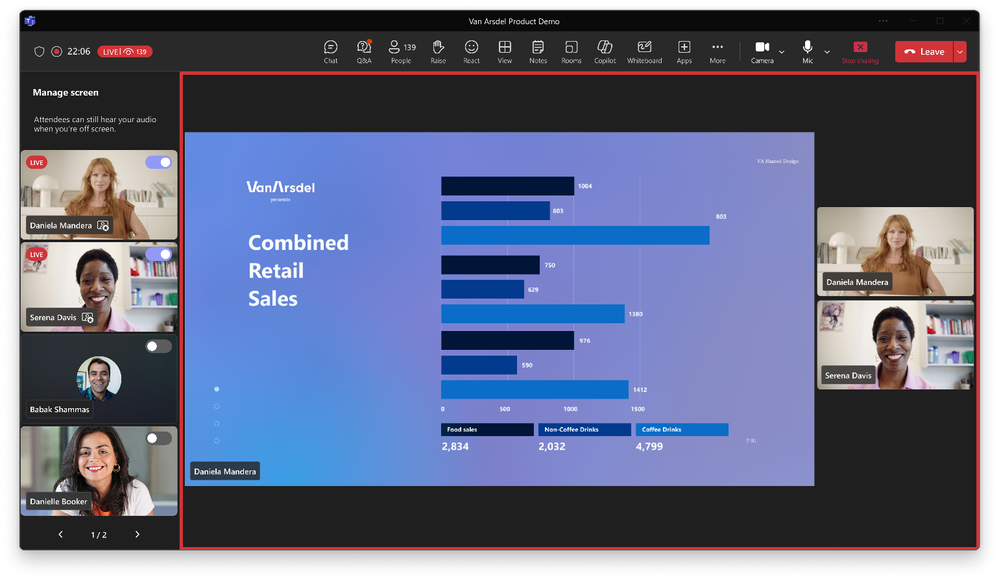This screenshot has height=579, width=999.
Task: Select Serena Davis's video on the stage
Action: pyautogui.click(x=895, y=345)
